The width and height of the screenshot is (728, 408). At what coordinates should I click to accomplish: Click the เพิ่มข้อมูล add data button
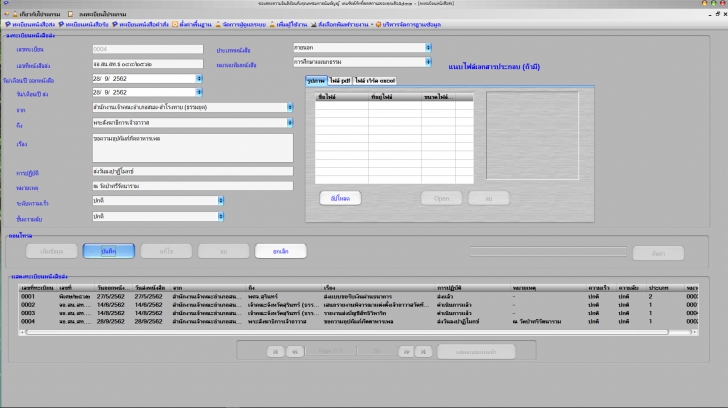coord(52,251)
